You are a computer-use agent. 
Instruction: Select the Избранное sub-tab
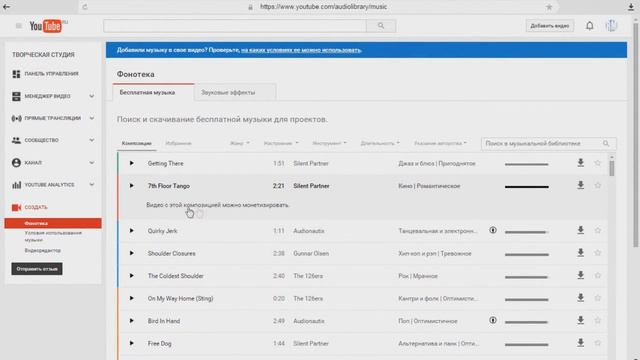(178, 143)
